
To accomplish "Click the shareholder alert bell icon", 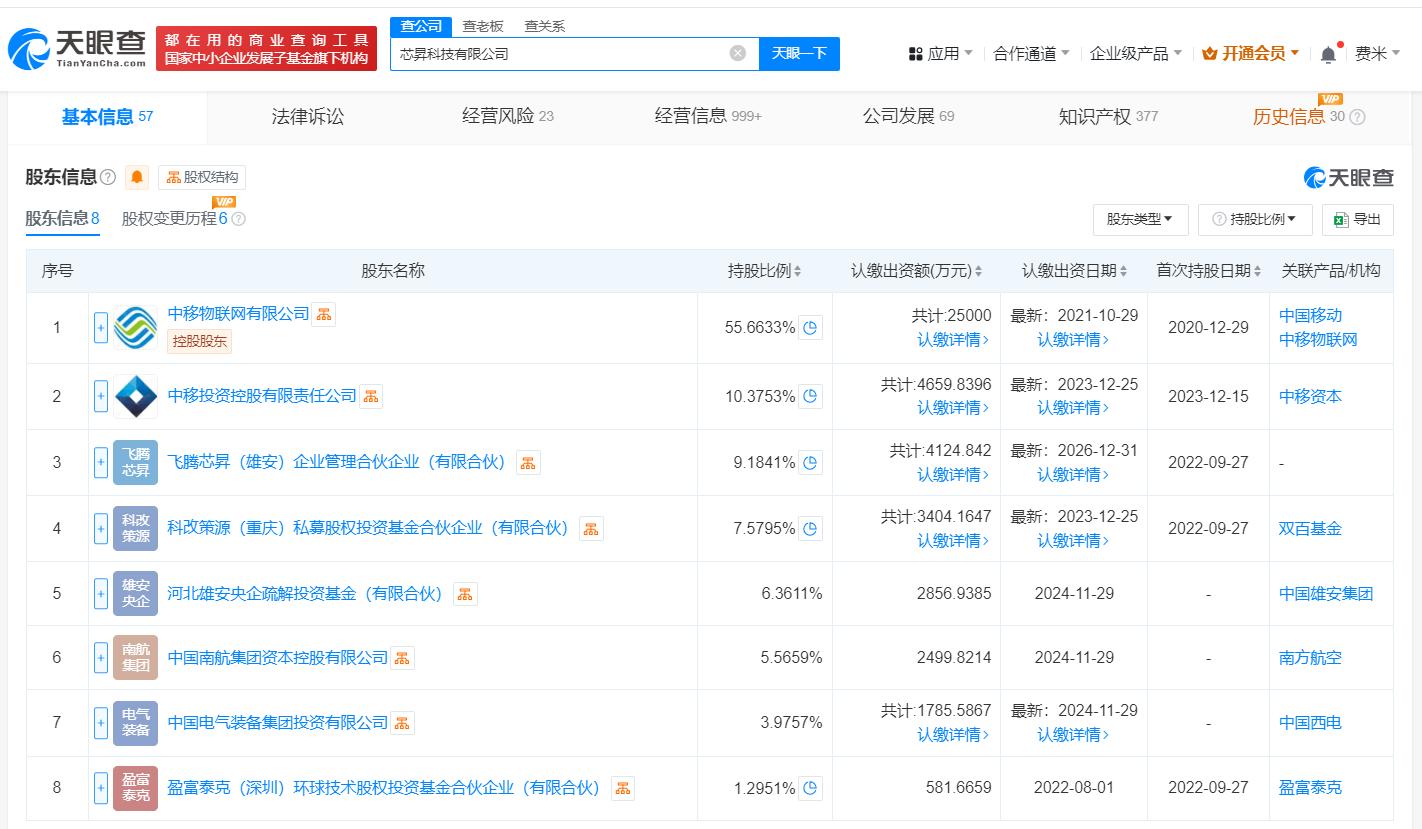I will point(138,178).
